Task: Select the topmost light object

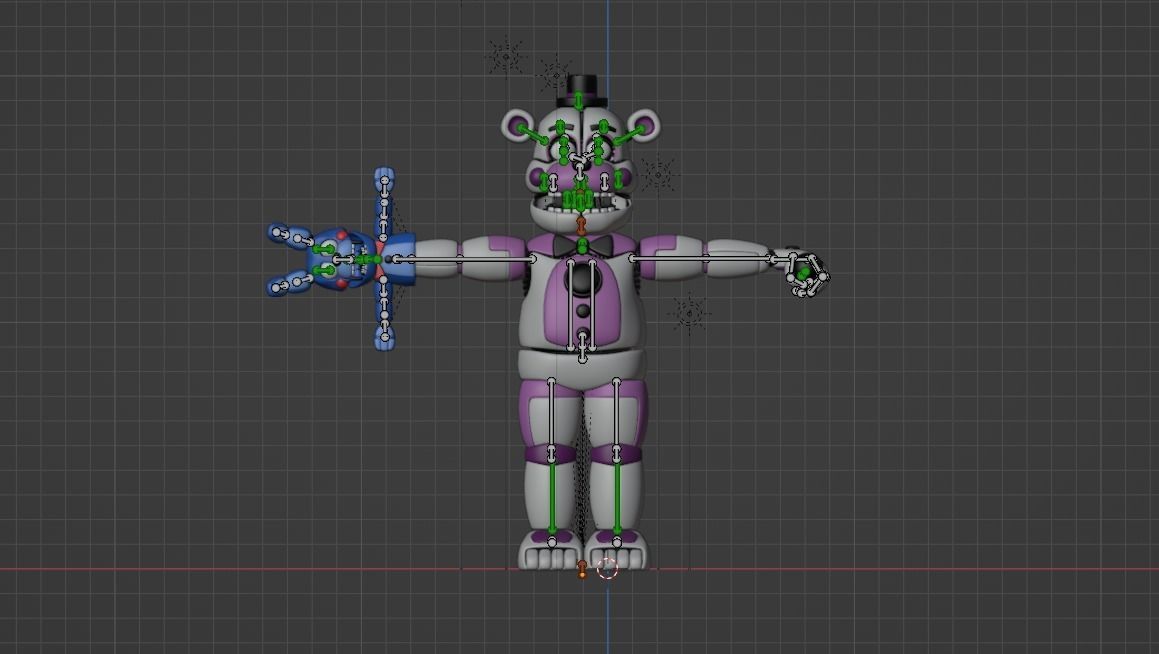Action: pos(506,56)
